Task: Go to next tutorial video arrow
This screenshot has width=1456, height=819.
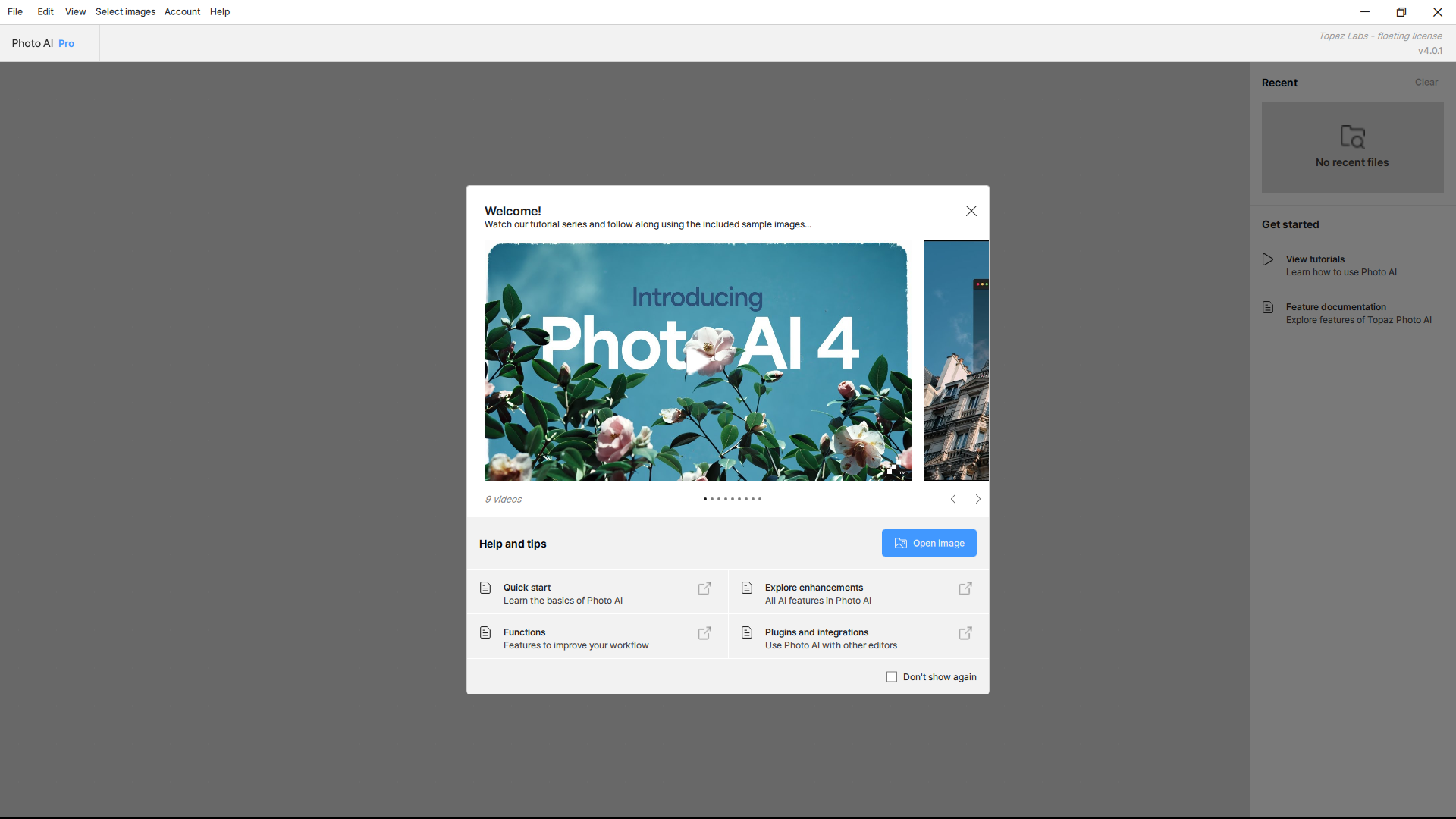Action: click(x=978, y=499)
